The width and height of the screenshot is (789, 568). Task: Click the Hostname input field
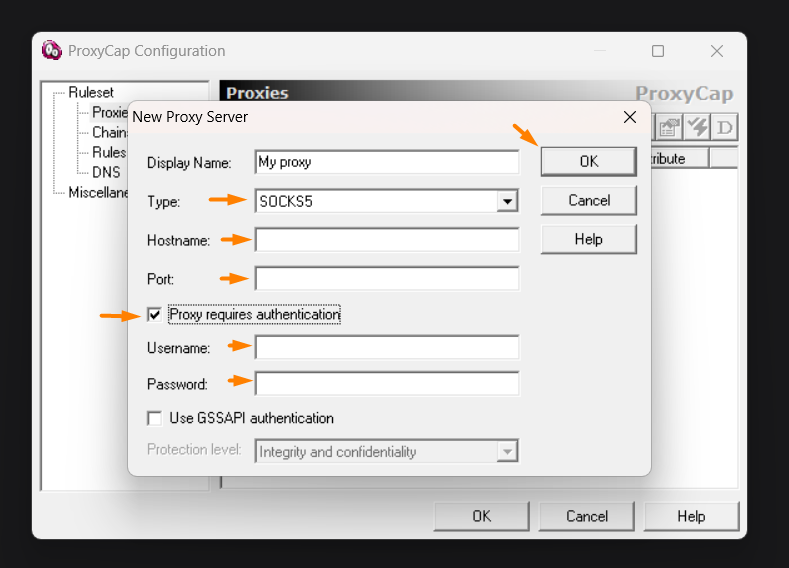(x=386, y=240)
